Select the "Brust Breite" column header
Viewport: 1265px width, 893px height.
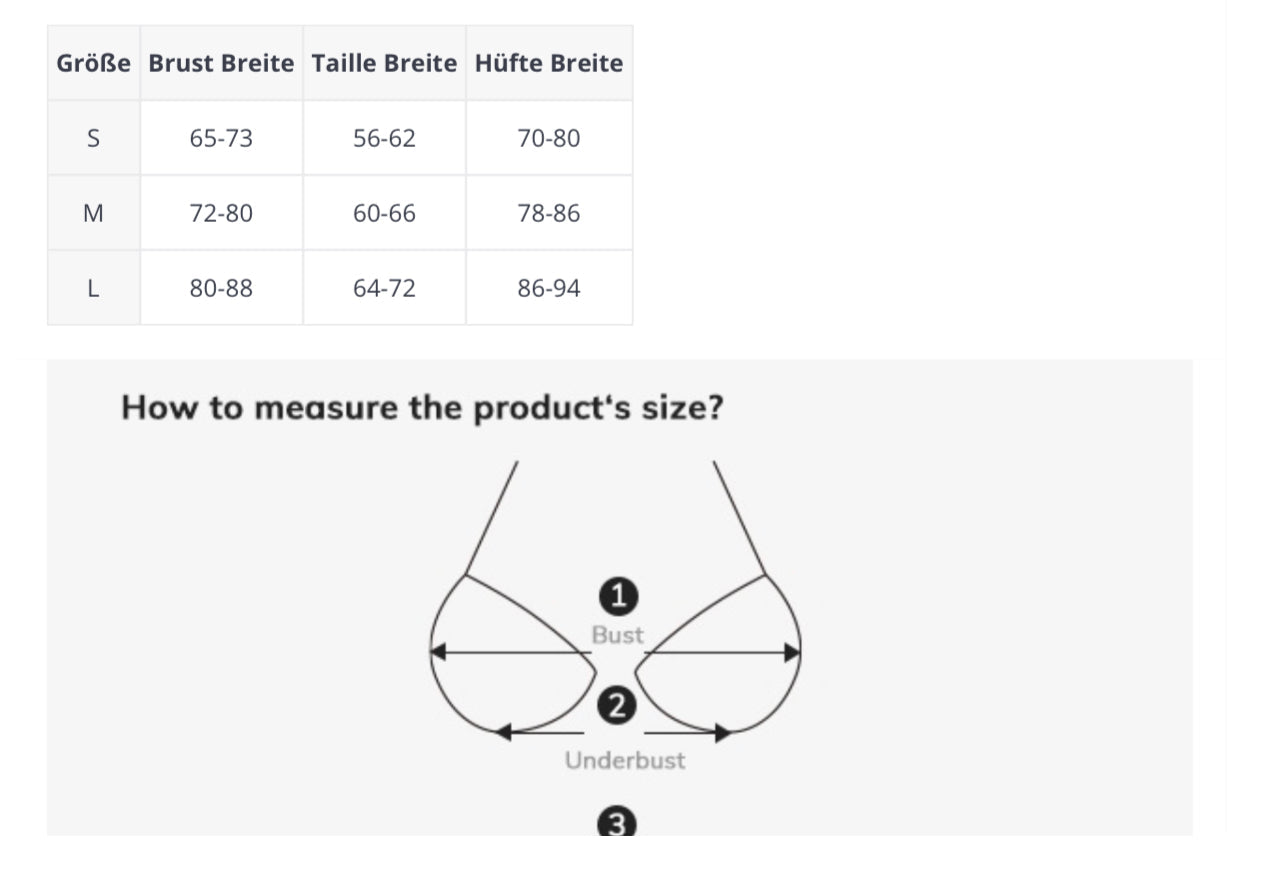pyautogui.click(x=221, y=63)
